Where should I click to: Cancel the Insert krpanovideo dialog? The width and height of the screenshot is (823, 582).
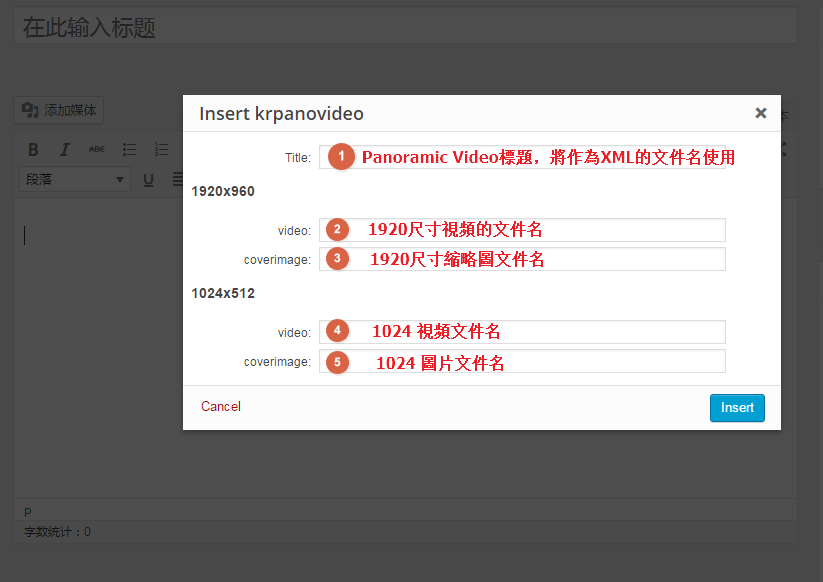[x=220, y=406]
